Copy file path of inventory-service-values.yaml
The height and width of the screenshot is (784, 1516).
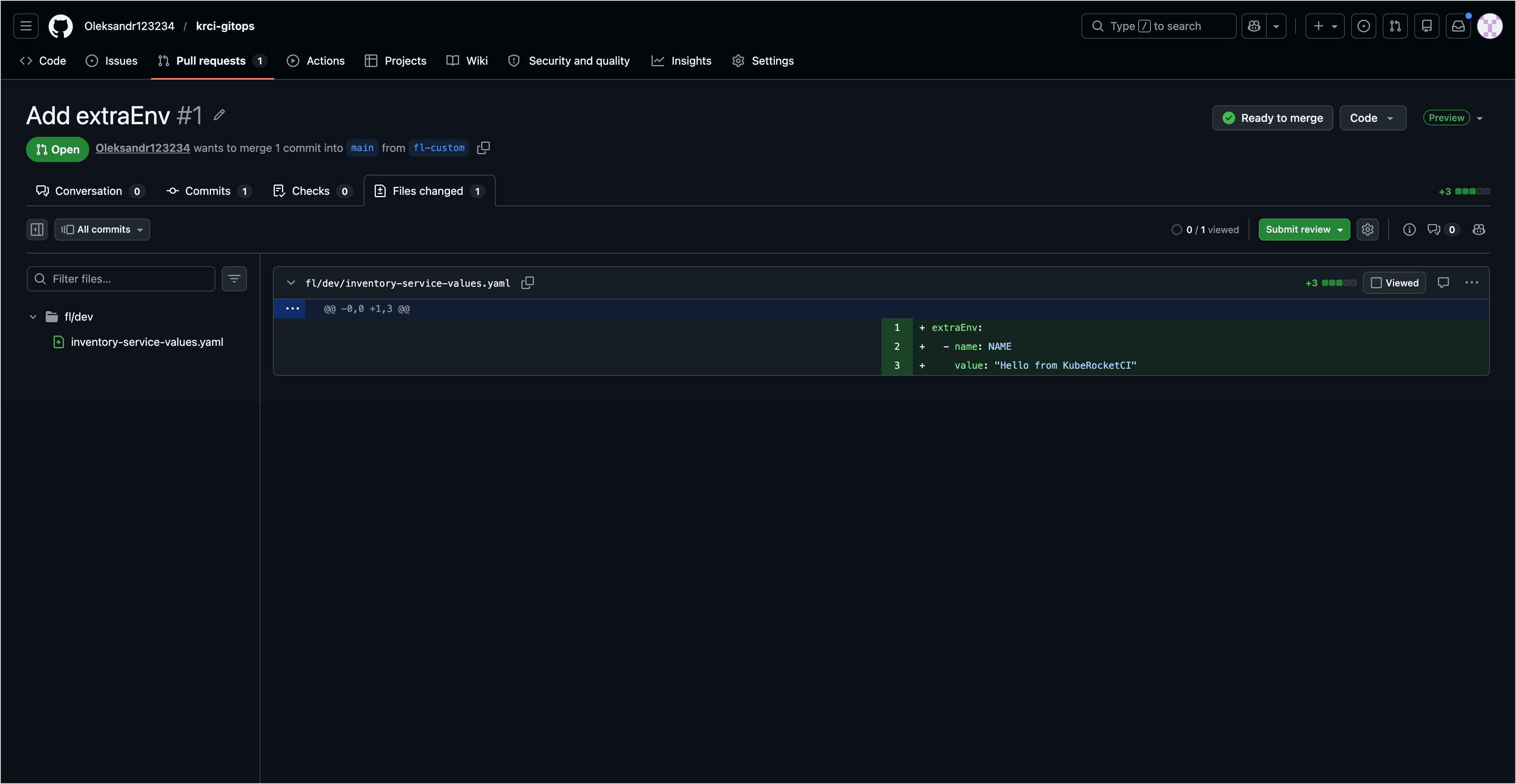pos(528,282)
